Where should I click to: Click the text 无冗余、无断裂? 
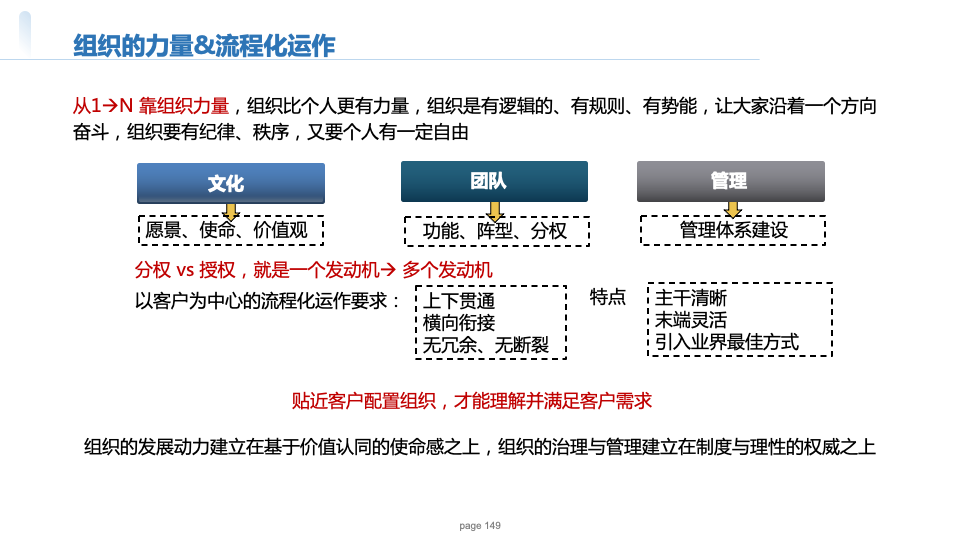coord(486,345)
